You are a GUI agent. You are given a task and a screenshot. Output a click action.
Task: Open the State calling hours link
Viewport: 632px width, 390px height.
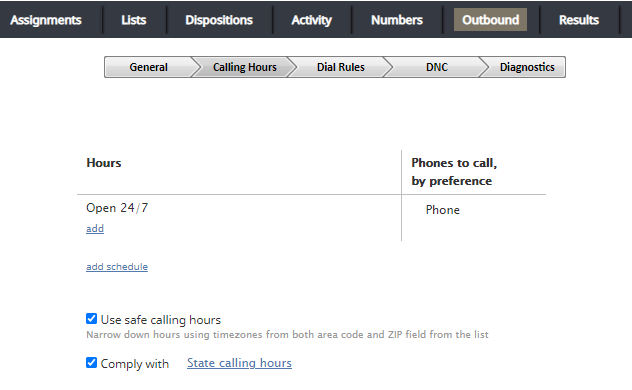click(239, 363)
